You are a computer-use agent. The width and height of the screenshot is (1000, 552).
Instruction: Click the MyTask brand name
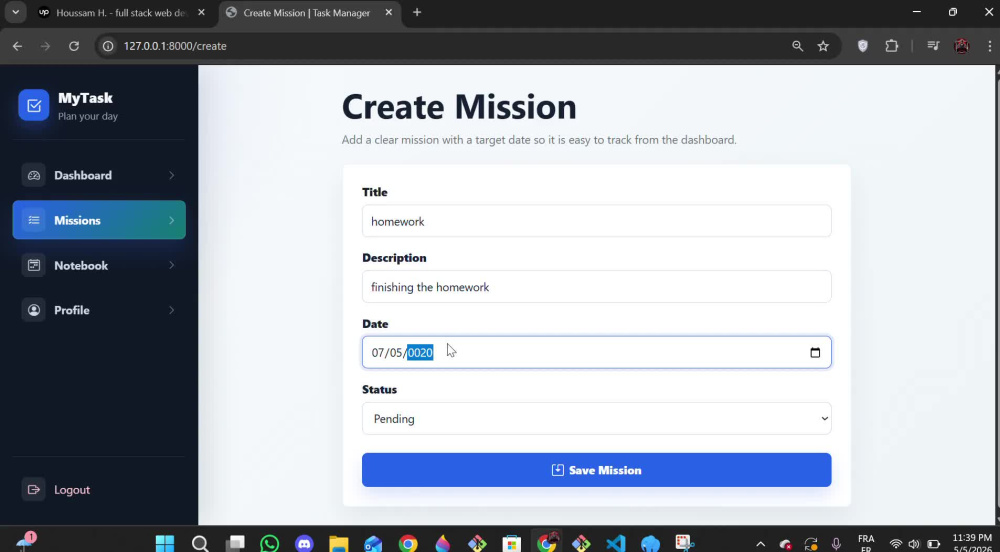coord(85,98)
